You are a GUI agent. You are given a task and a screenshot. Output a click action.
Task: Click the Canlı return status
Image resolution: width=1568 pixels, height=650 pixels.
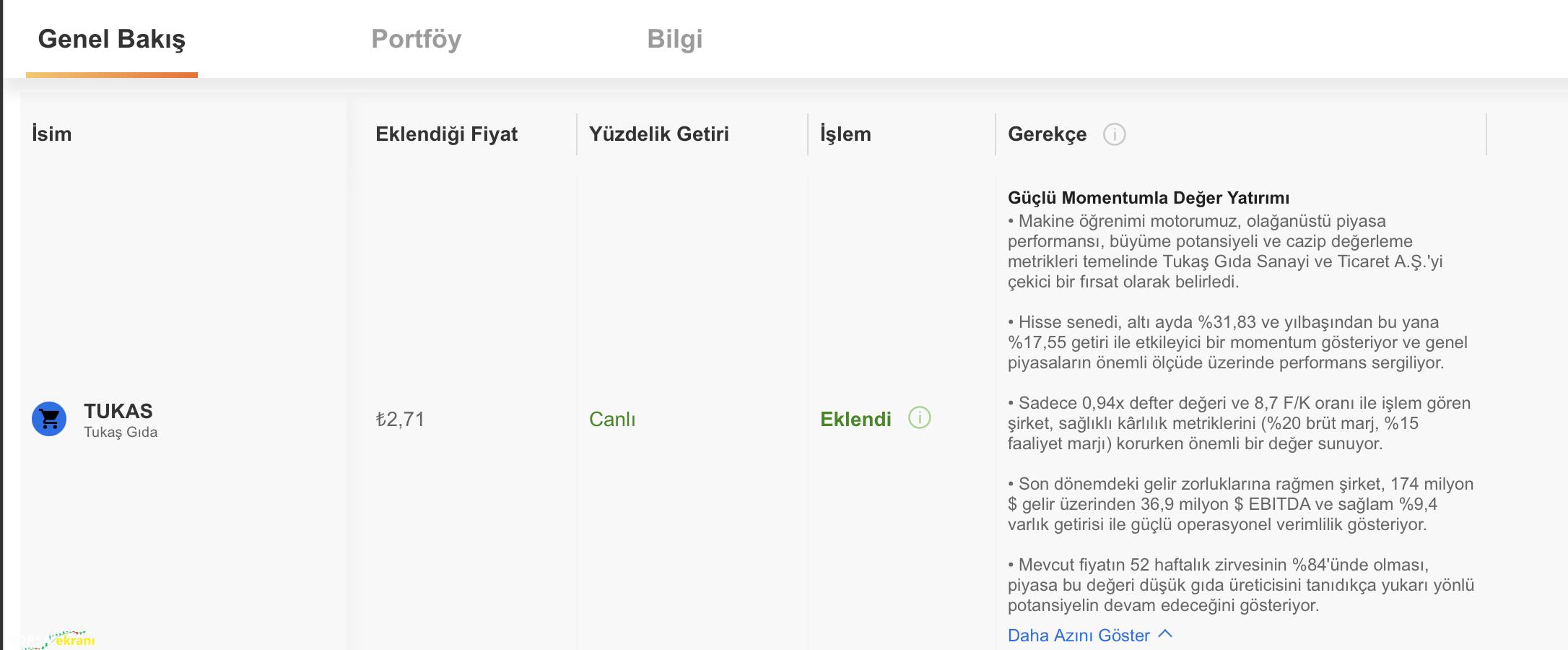click(x=612, y=419)
